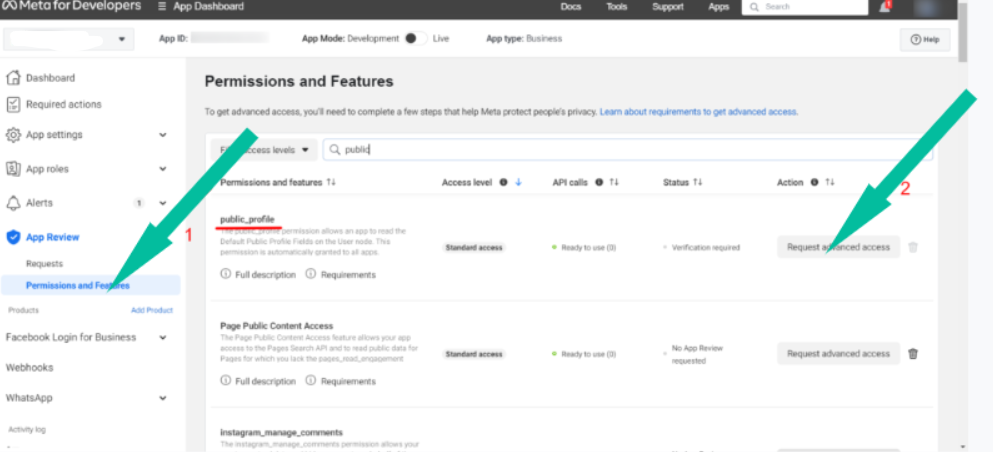Image resolution: width=993 pixels, height=452 pixels.
Task: Click the Dashboard home icon
Action: coord(13,78)
